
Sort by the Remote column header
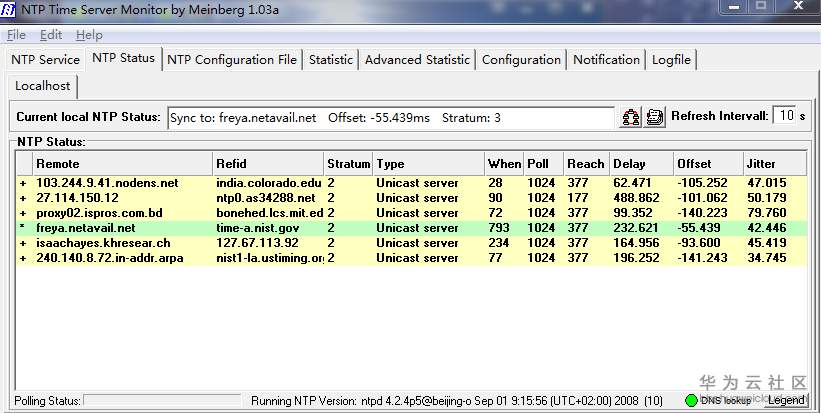[123, 164]
